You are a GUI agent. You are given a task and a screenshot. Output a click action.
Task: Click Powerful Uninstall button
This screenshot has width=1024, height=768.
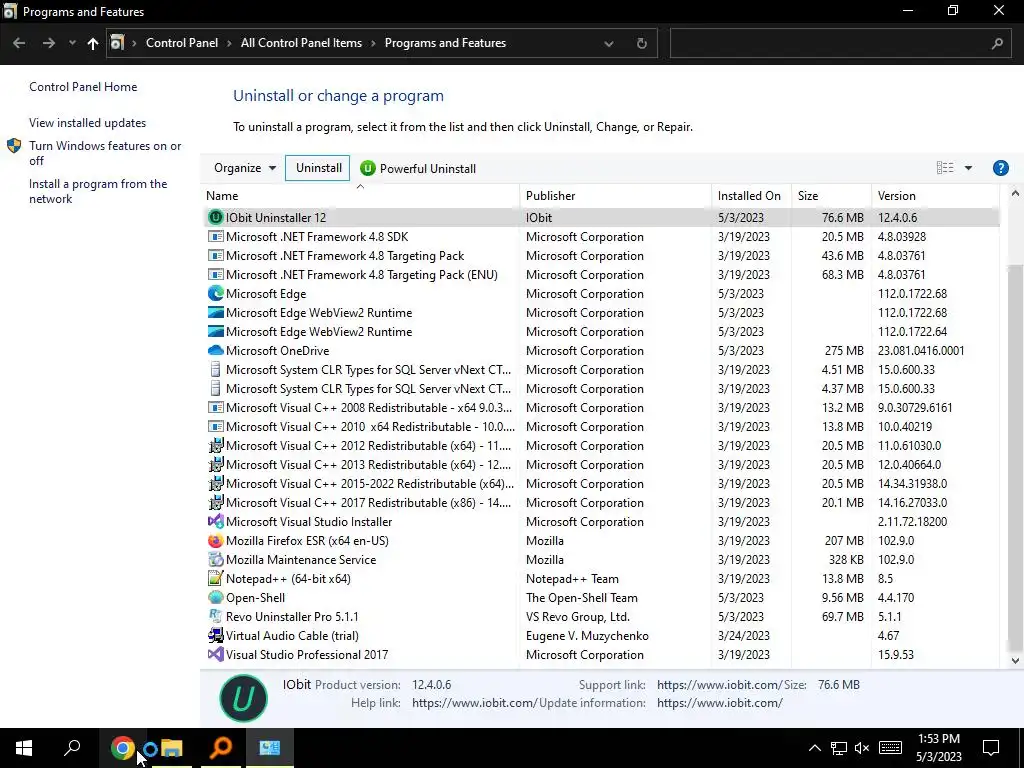[x=418, y=168]
